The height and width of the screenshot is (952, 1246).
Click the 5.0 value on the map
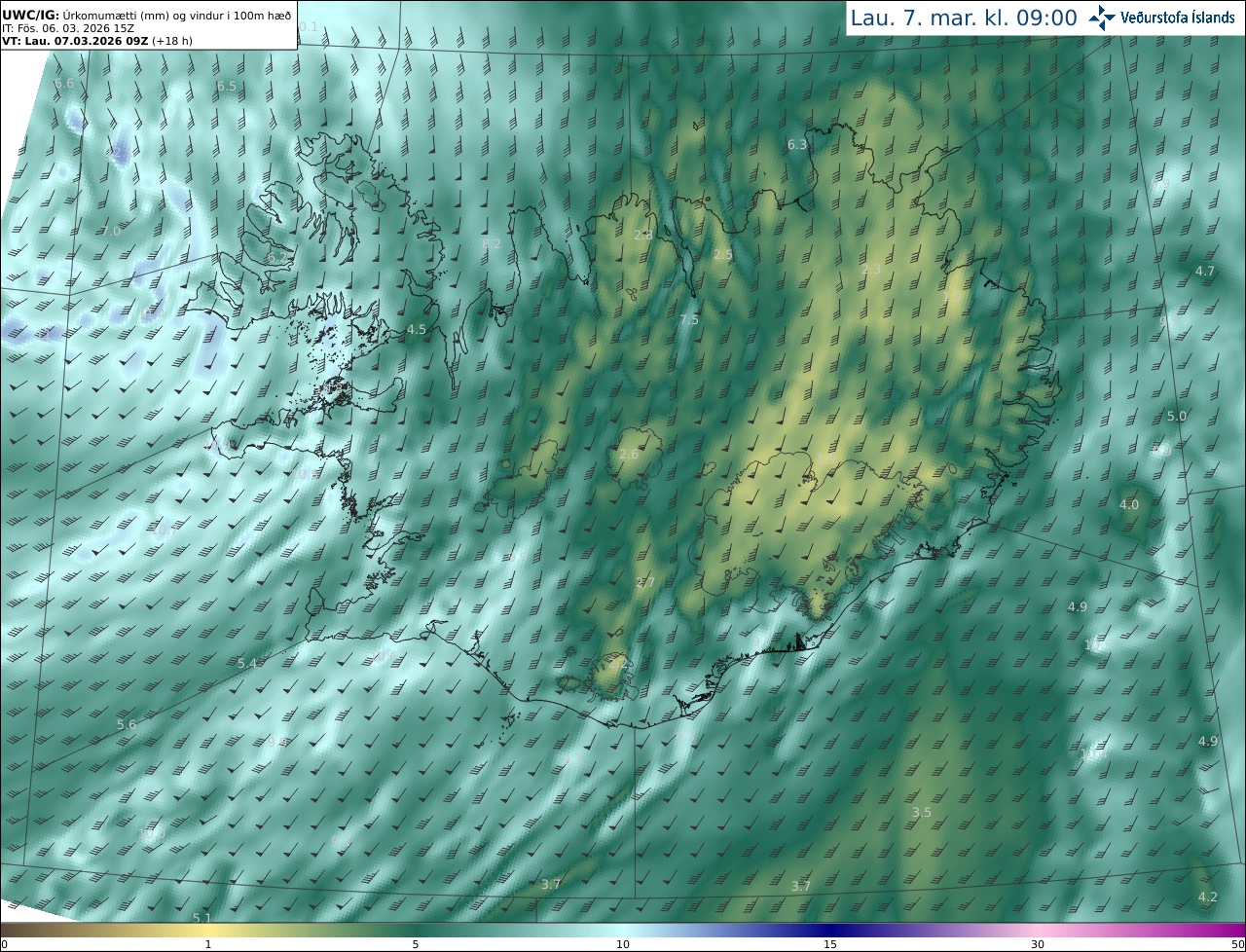pos(1177,417)
